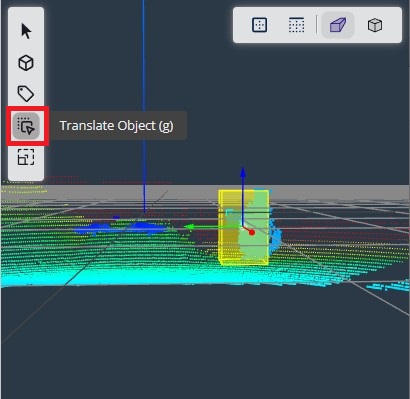Viewport: 410px width, 399px height.
Task: Pick the tag label tool
Action: [26, 94]
